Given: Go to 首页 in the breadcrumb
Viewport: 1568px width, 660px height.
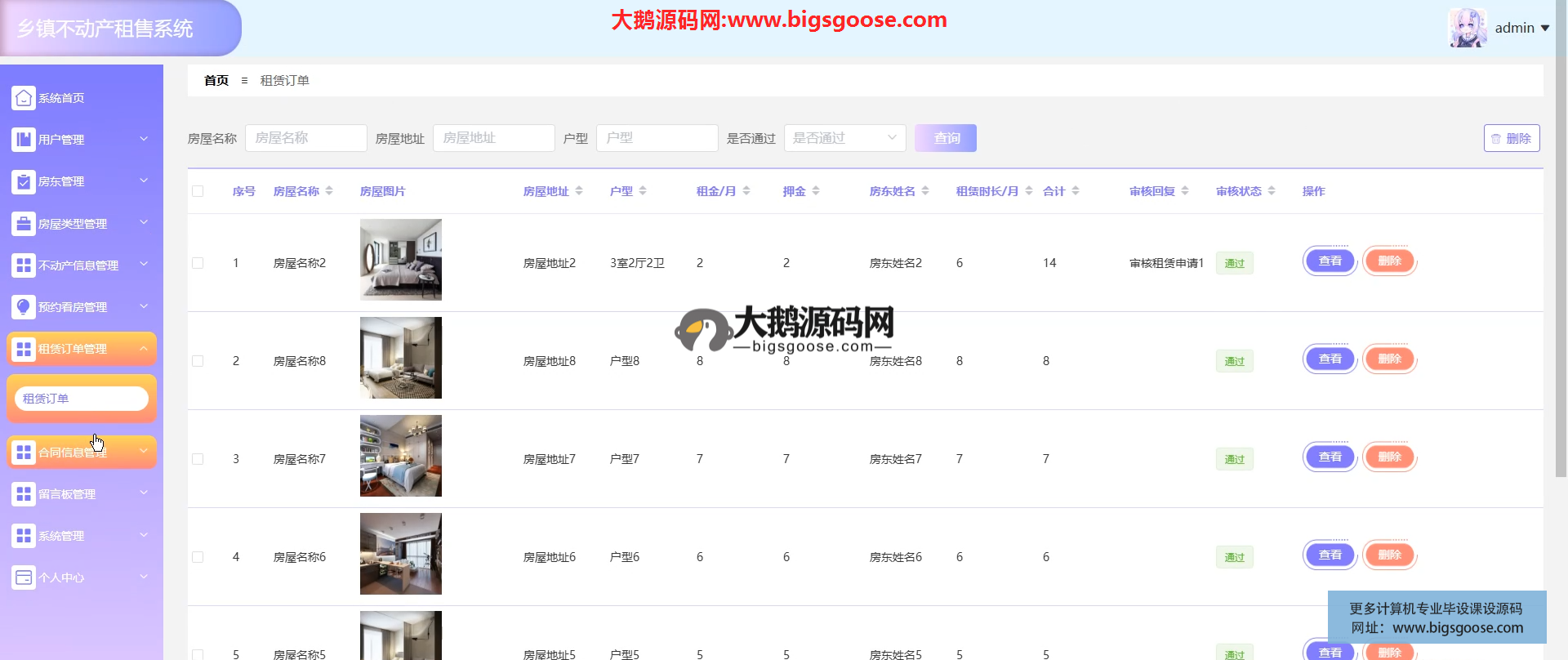Looking at the screenshot, I should [216, 81].
